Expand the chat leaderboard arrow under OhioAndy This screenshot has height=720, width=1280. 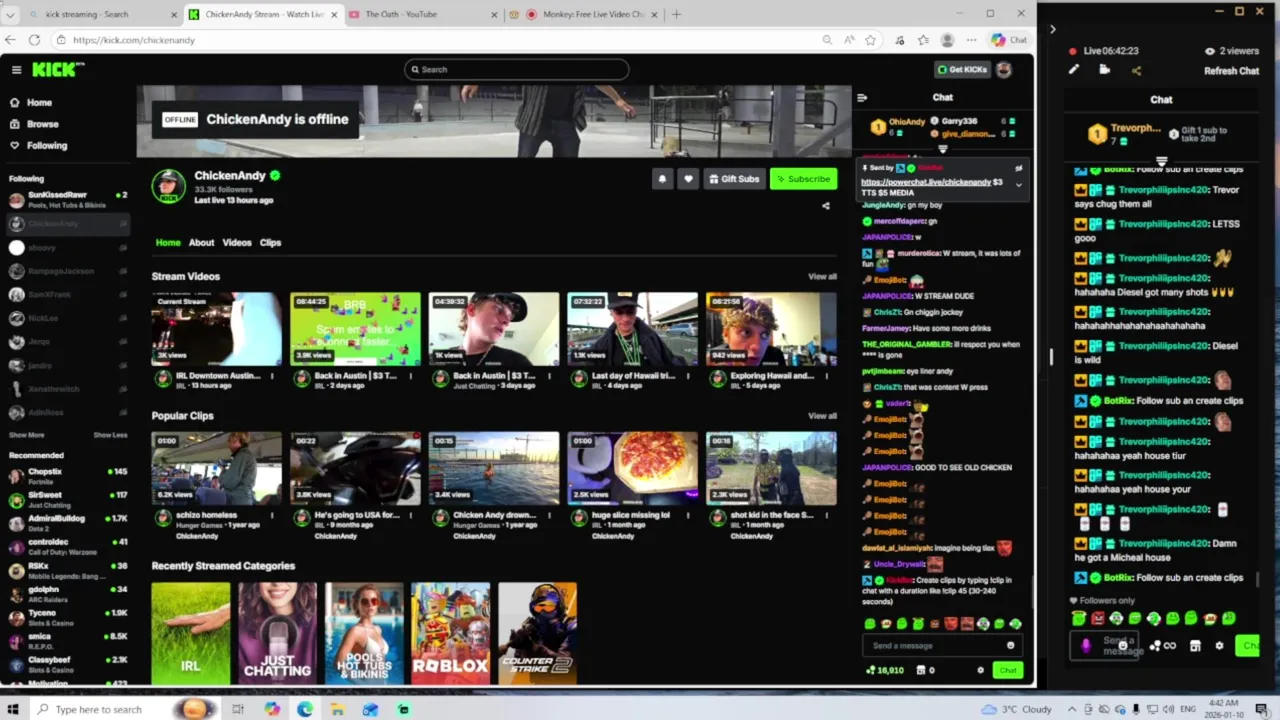[942, 149]
